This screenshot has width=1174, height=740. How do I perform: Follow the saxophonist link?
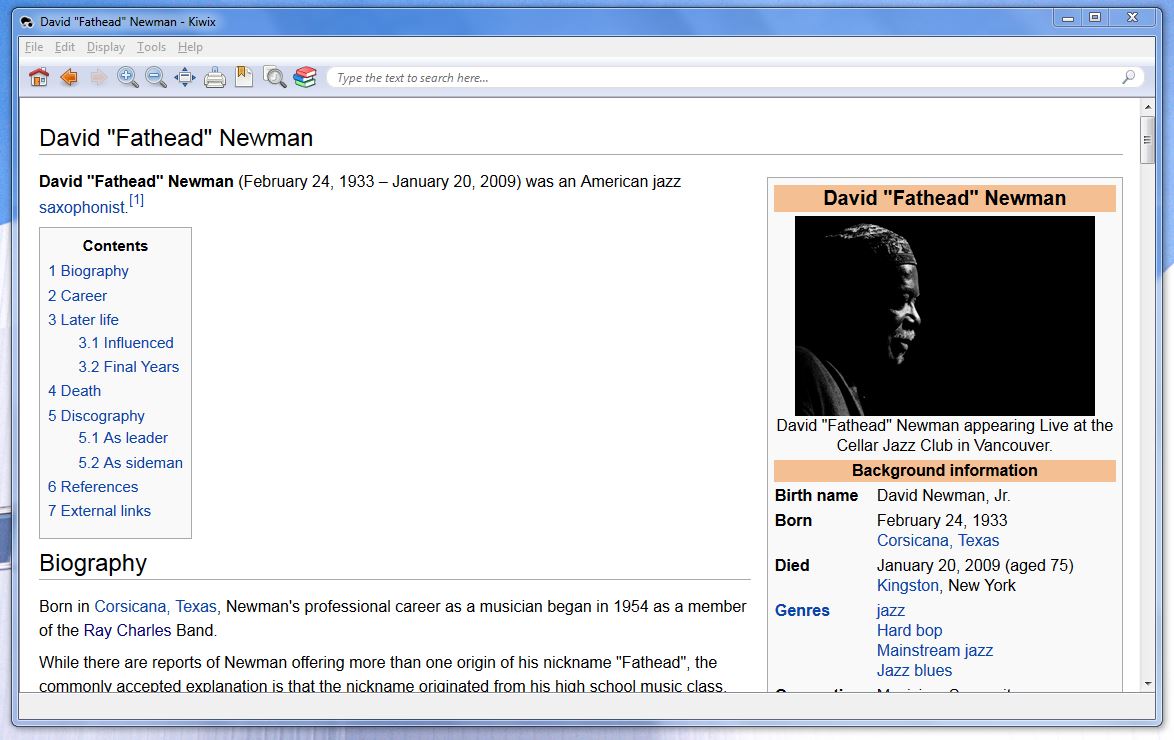click(x=83, y=207)
